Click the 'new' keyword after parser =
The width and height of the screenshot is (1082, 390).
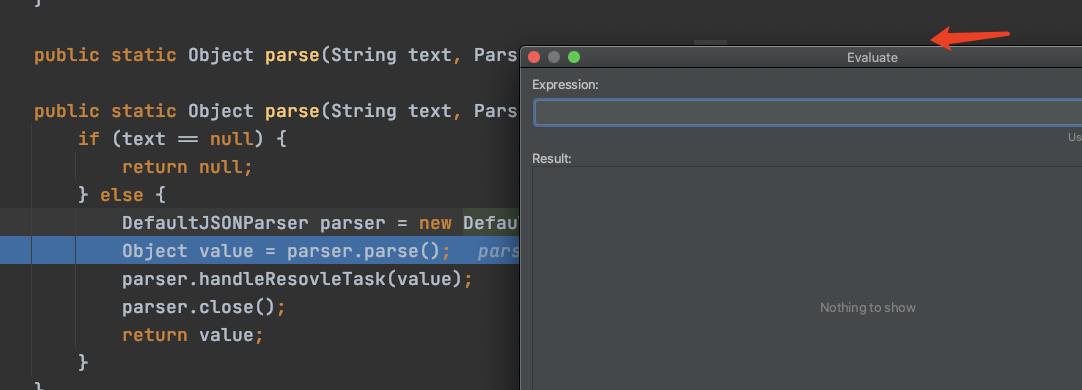point(435,223)
